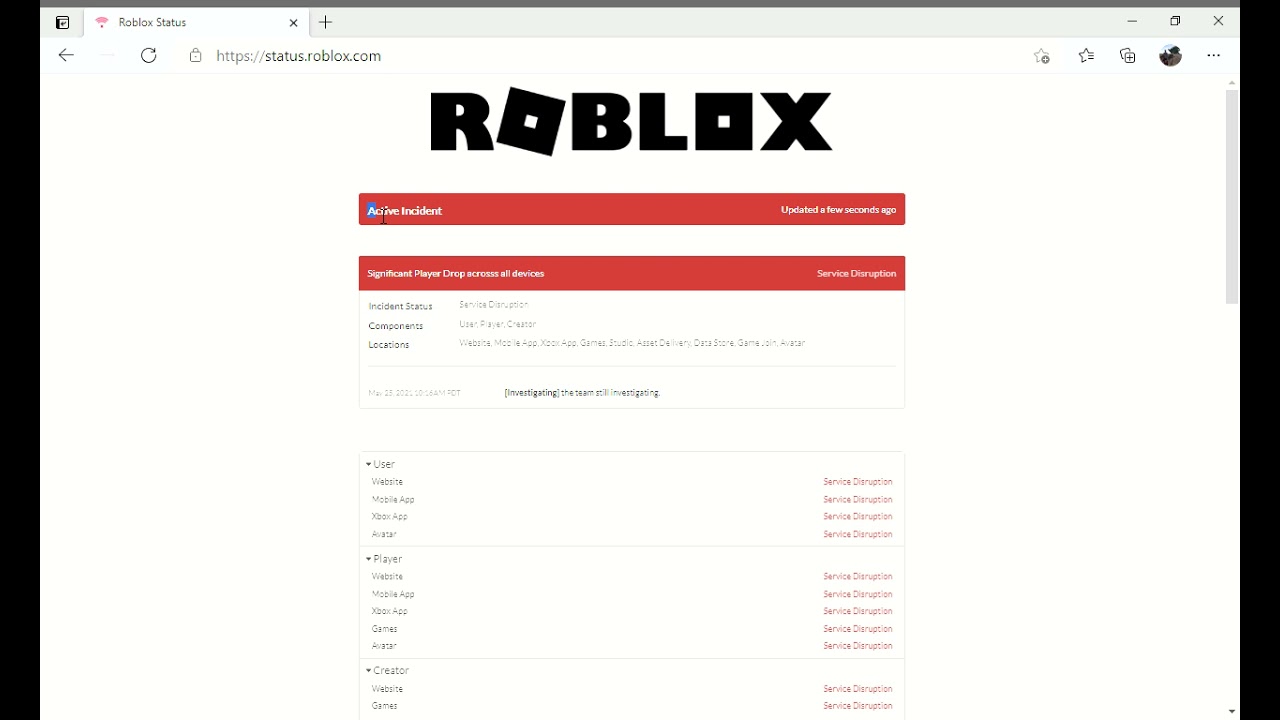Click Service Disruption label in incident header

[857, 273]
